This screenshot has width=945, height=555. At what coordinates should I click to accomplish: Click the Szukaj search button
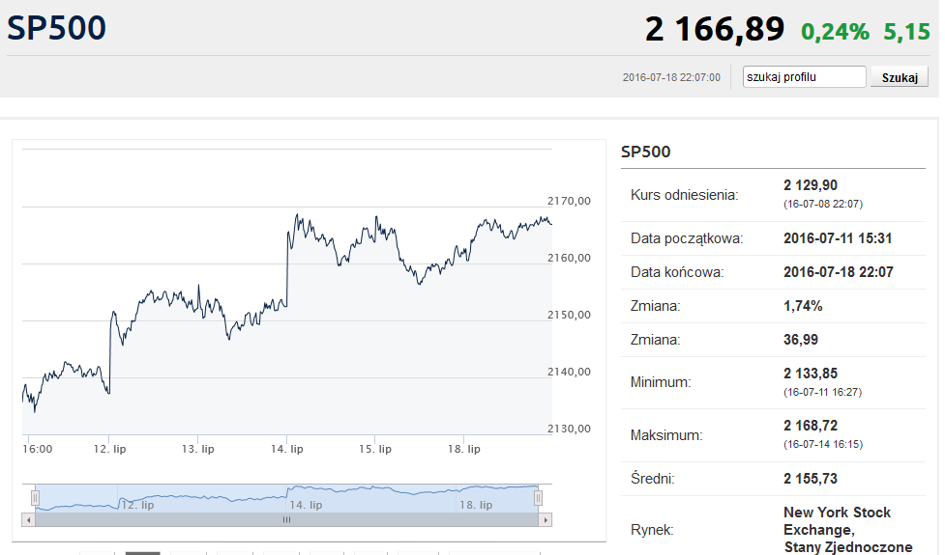(899, 77)
